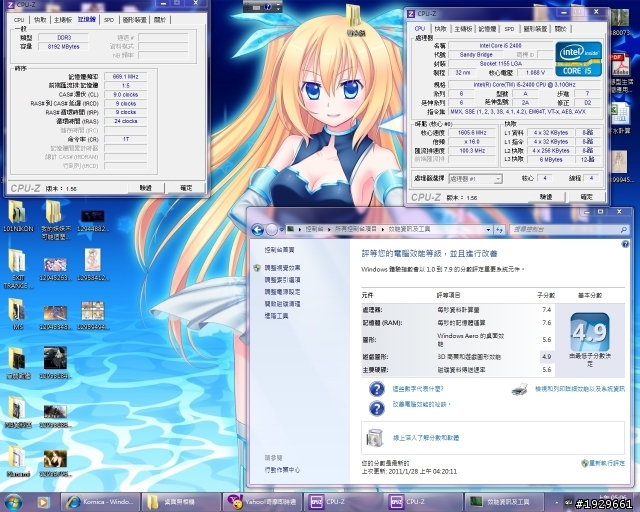640x512 pixels.
Task: Open 調整電源設定 sidebar link
Action: tap(282, 292)
